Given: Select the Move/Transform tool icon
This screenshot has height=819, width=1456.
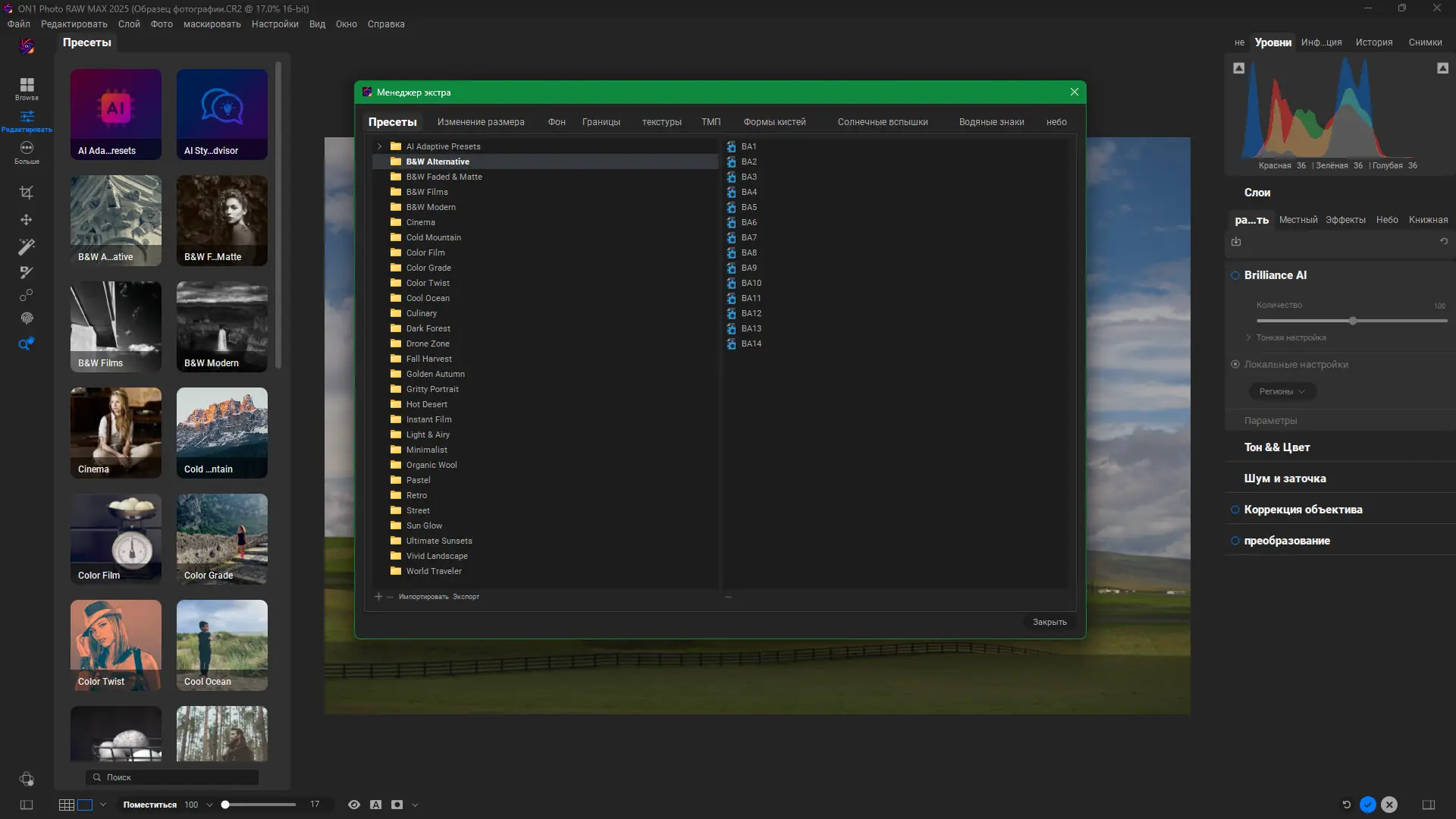Looking at the screenshot, I should 27,220.
